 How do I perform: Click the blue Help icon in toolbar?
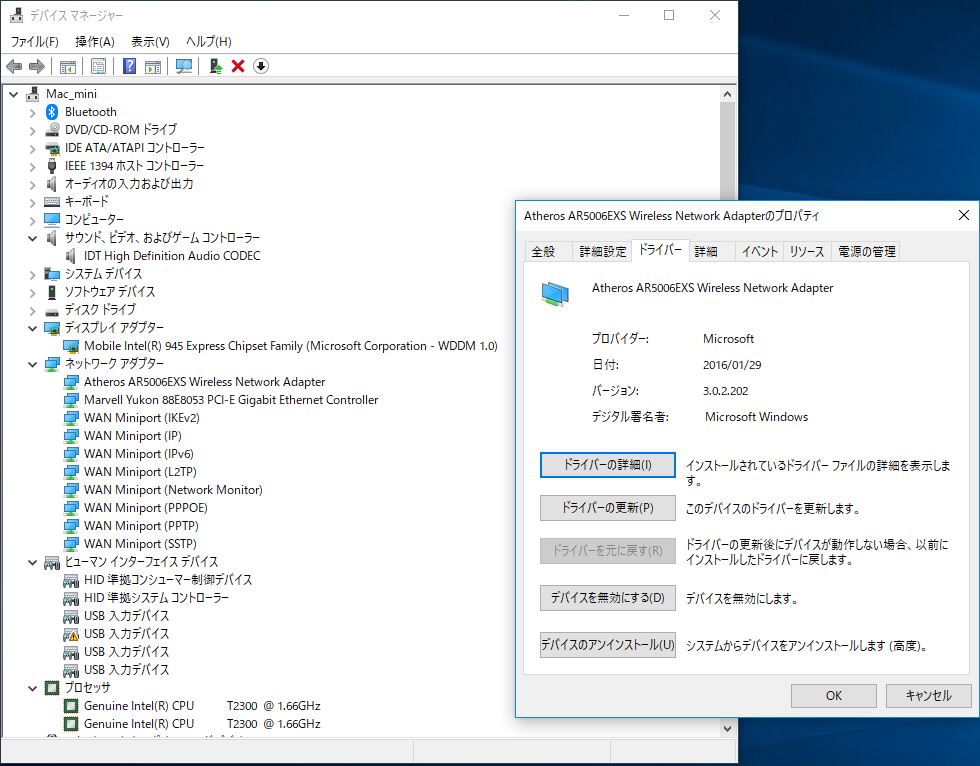tap(129, 66)
